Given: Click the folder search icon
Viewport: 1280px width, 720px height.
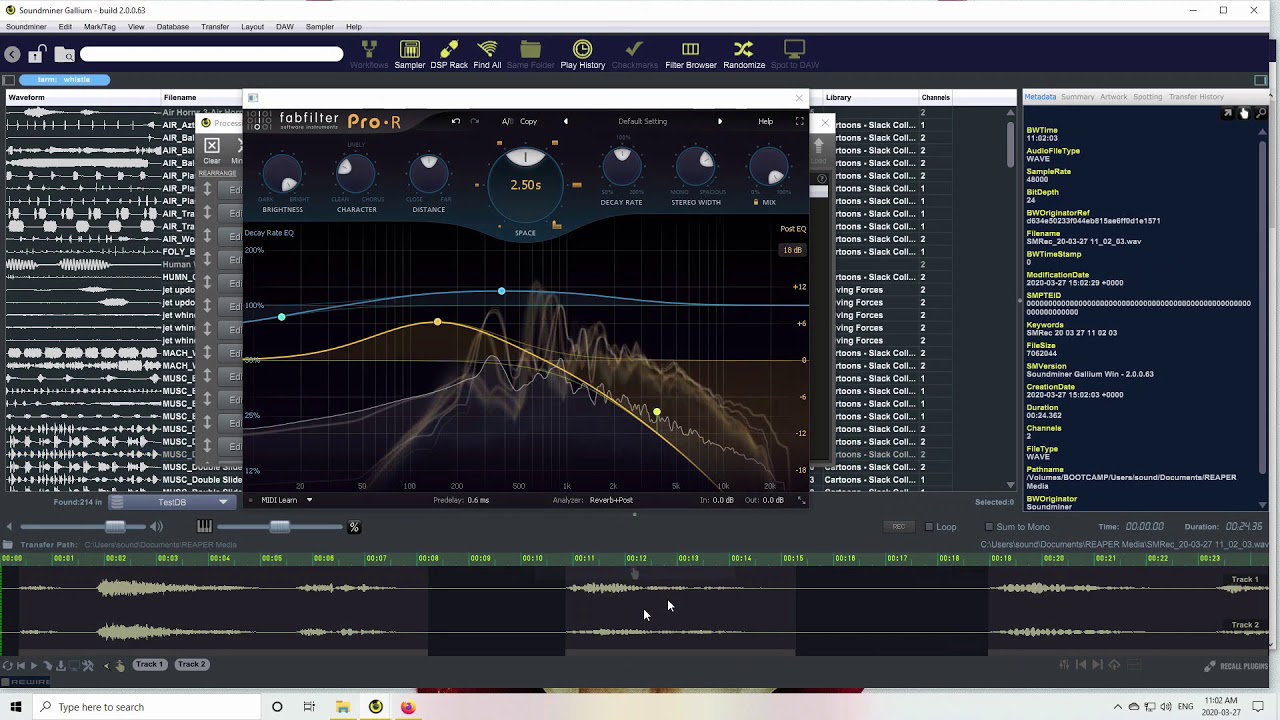Looking at the screenshot, I should click(64, 55).
